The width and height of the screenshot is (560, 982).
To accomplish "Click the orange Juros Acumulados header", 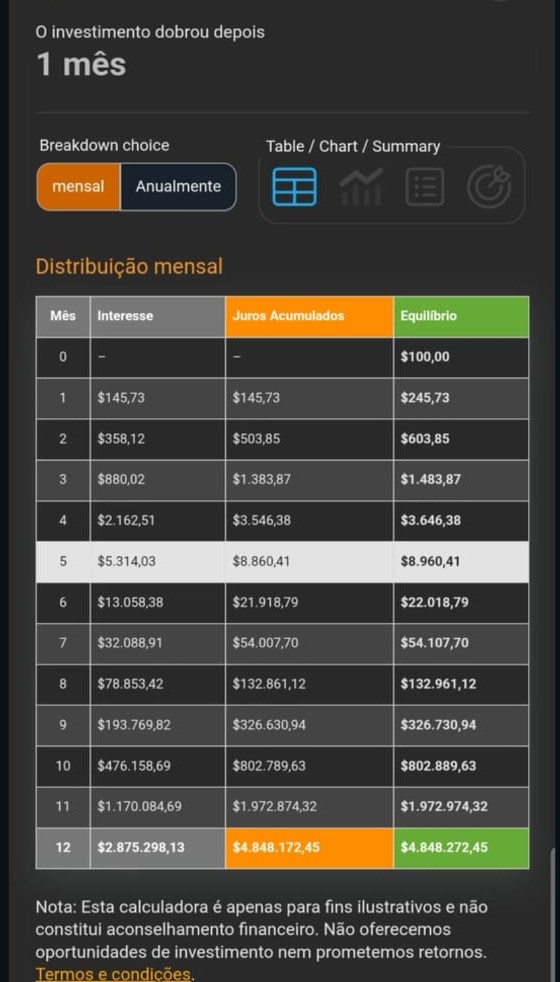I will (309, 316).
